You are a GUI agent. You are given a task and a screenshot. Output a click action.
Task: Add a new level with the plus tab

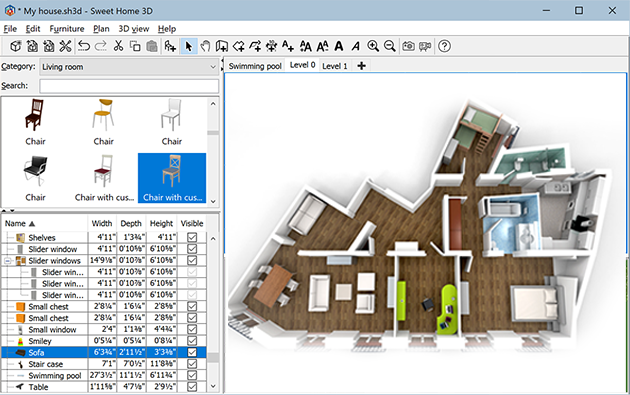(361, 66)
